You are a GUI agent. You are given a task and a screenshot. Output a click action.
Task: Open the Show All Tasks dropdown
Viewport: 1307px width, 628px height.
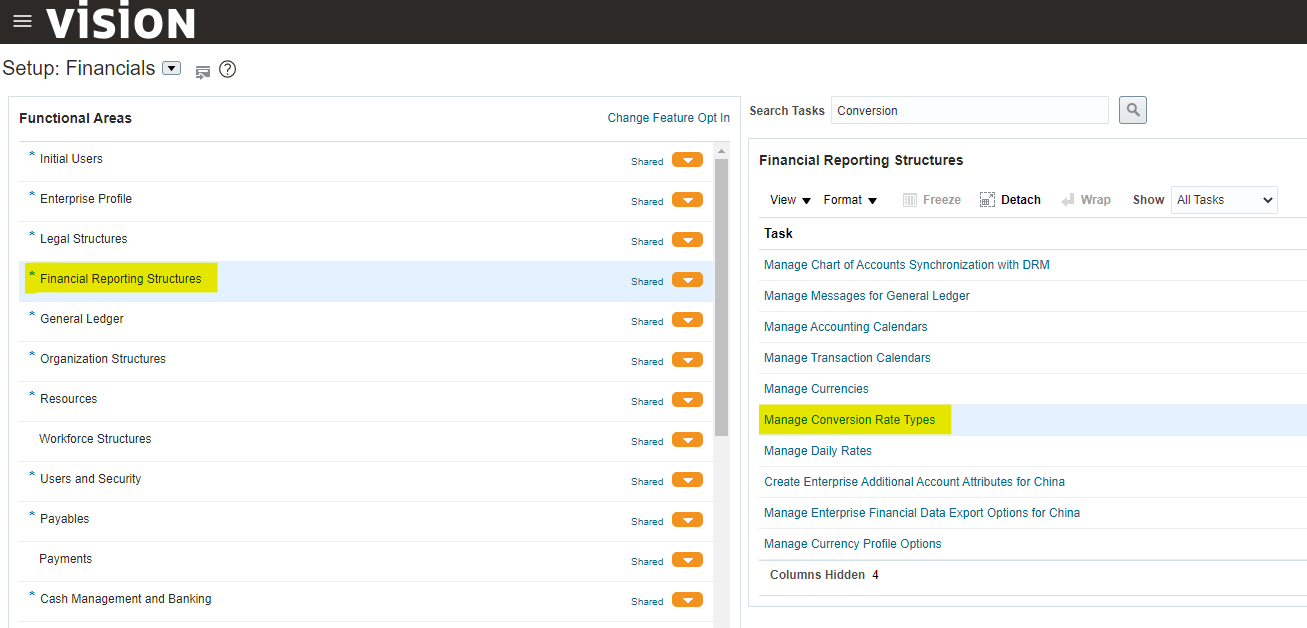1226,200
